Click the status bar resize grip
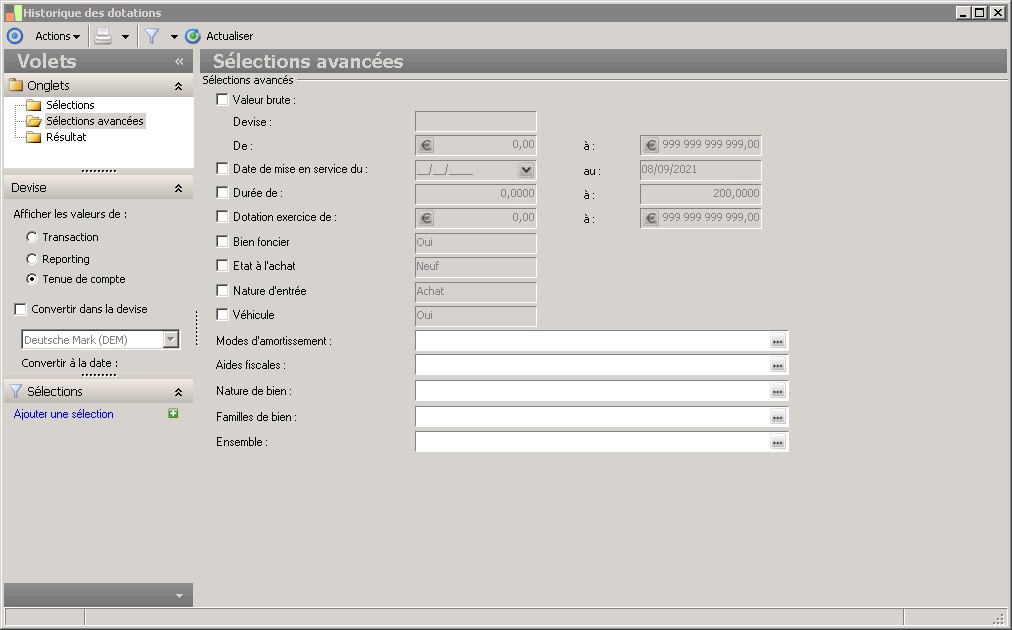Image resolution: width=1012 pixels, height=630 pixels. (x=999, y=618)
